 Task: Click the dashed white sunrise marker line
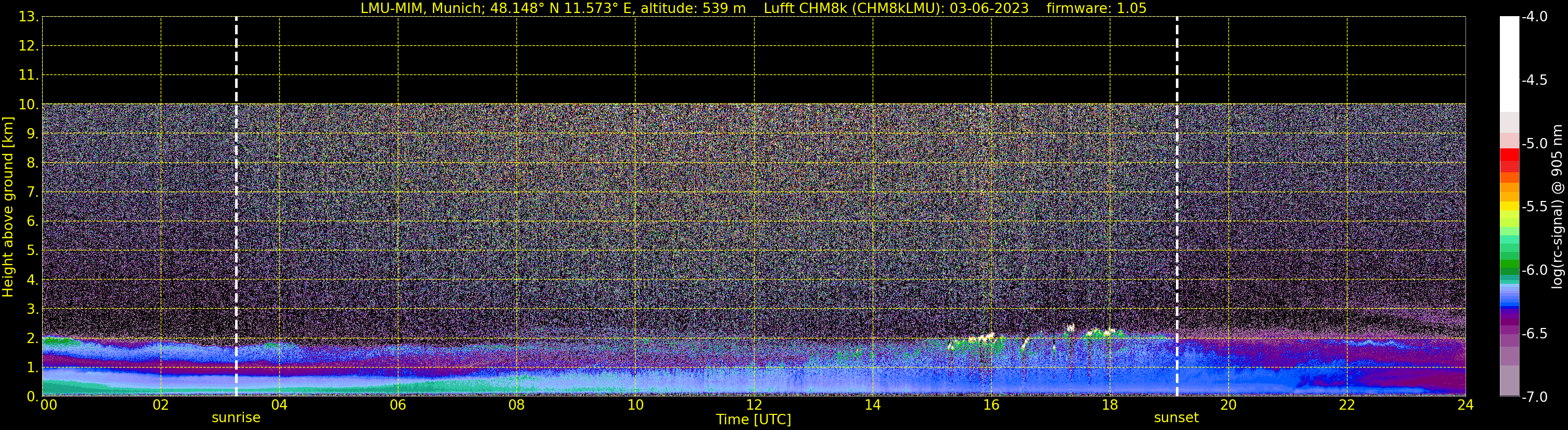(236, 207)
